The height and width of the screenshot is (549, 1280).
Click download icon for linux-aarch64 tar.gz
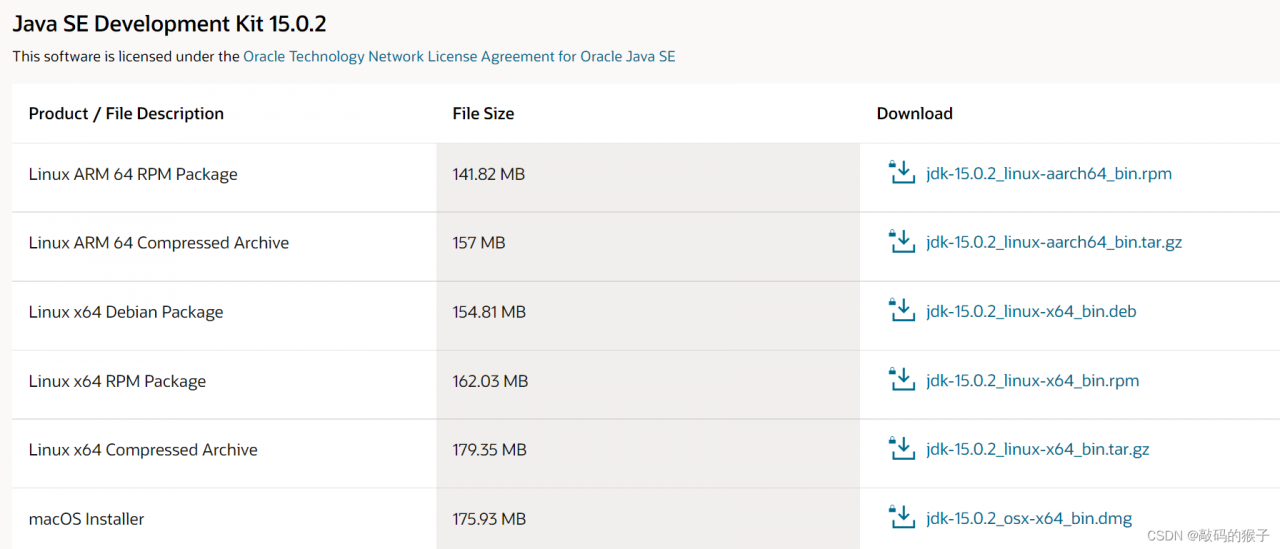pos(902,242)
